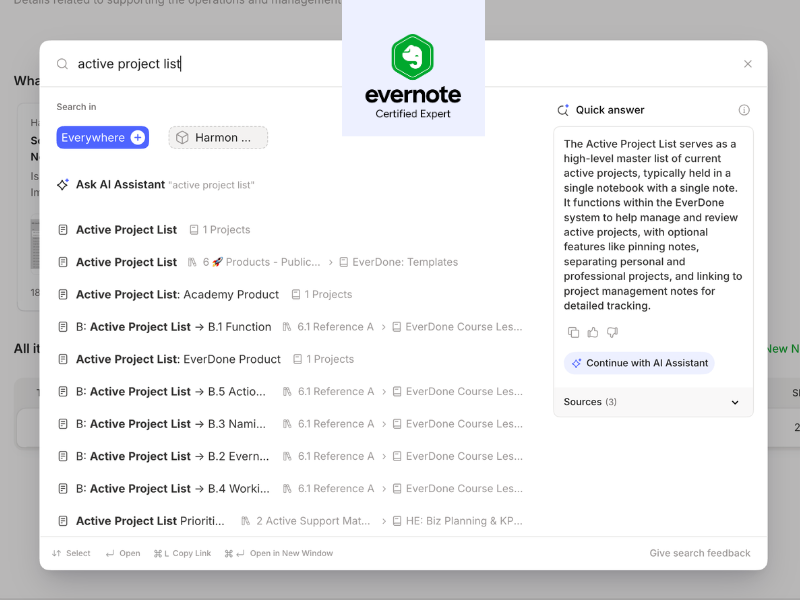Rate the Quick answer with thumbs down
The image size is (800, 600).
(x=612, y=332)
